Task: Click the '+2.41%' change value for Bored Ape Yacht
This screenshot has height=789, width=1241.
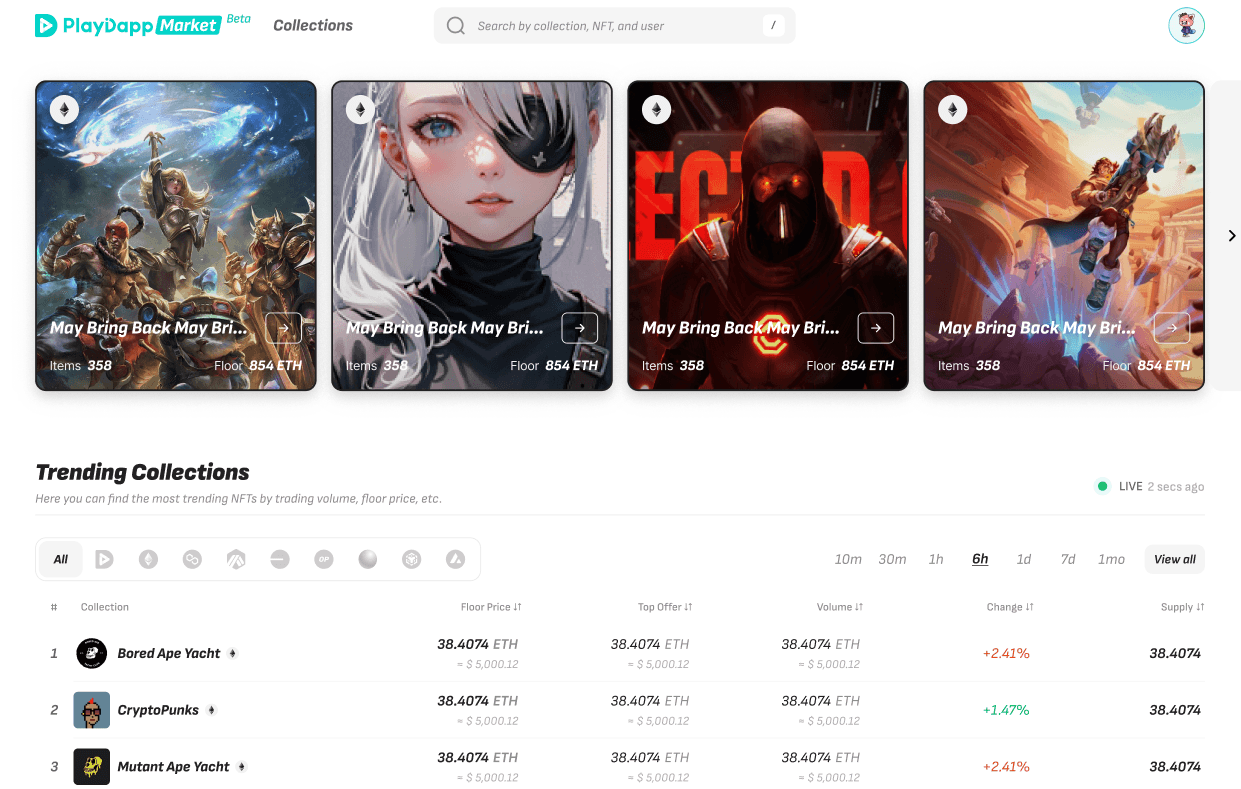Action: pos(1006,653)
